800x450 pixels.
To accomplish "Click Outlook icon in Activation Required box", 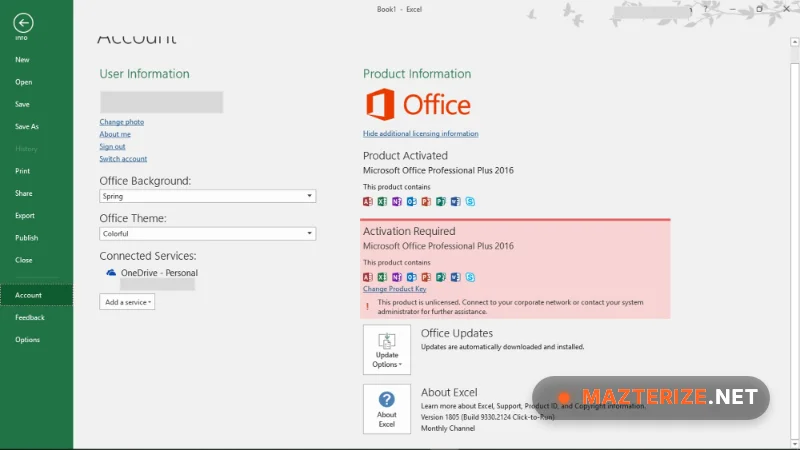I will pyautogui.click(x=412, y=277).
